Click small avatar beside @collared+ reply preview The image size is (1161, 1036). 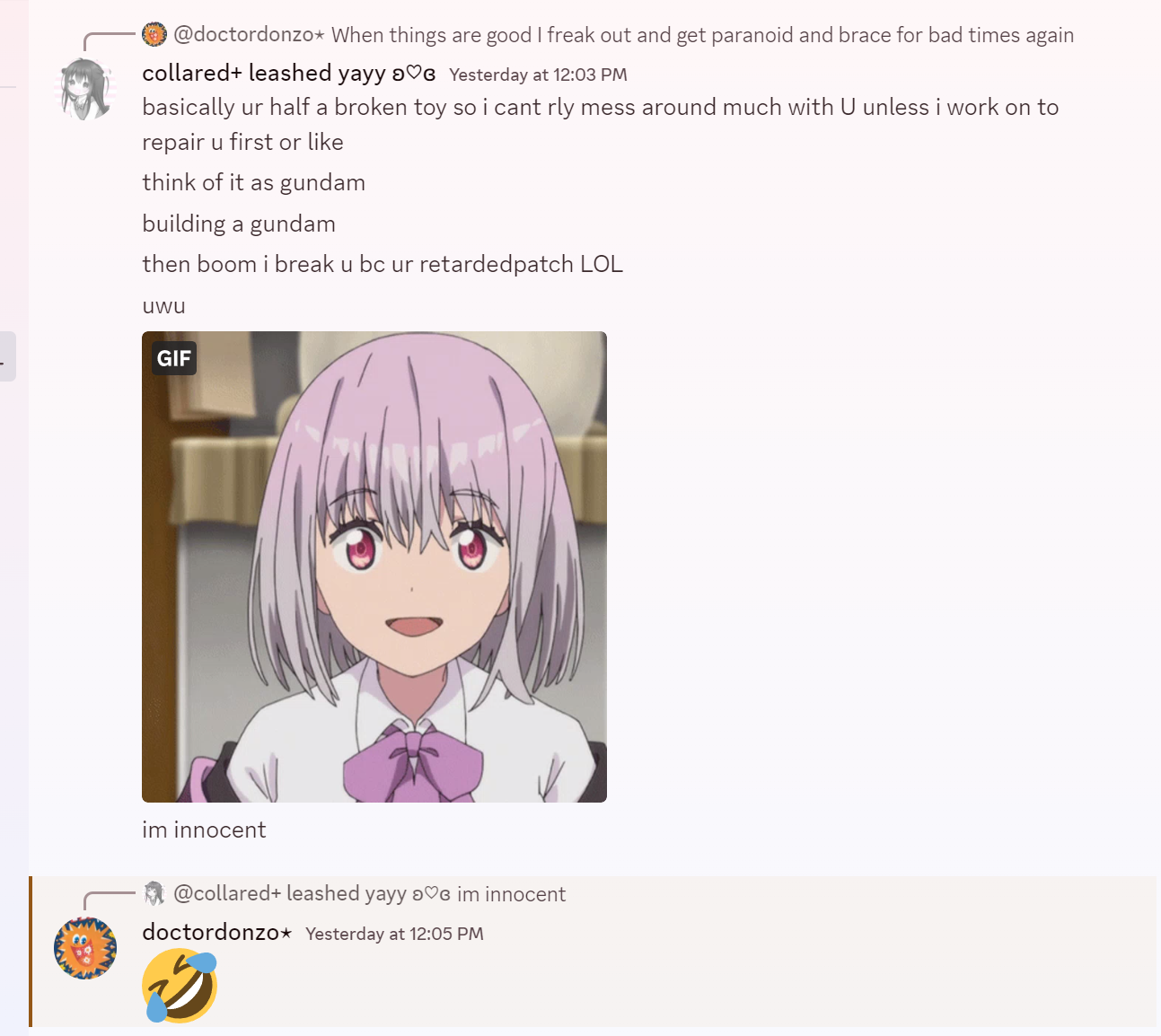coord(154,893)
